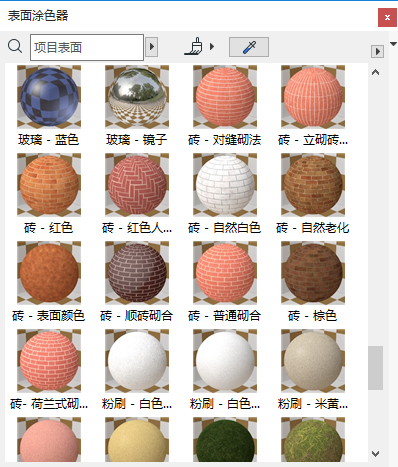Choose the dark green grass sphere

(x=225, y=439)
